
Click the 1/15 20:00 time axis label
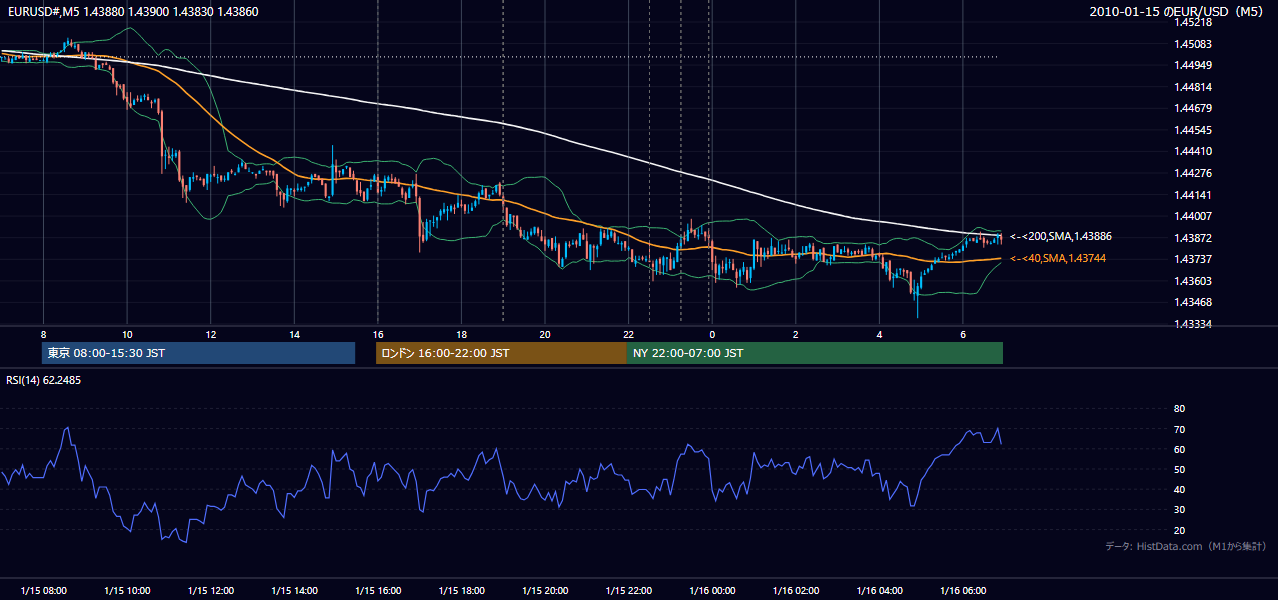point(545,591)
